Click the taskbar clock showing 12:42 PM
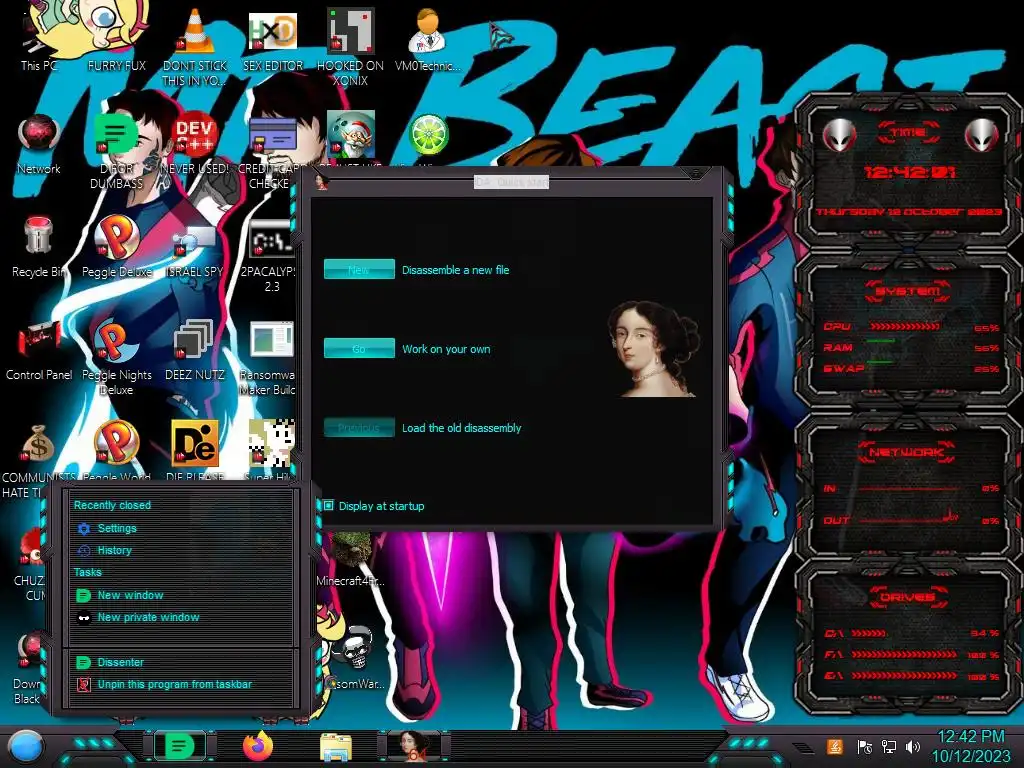This screenshot has width=1024, height=768. click(971, 746)
